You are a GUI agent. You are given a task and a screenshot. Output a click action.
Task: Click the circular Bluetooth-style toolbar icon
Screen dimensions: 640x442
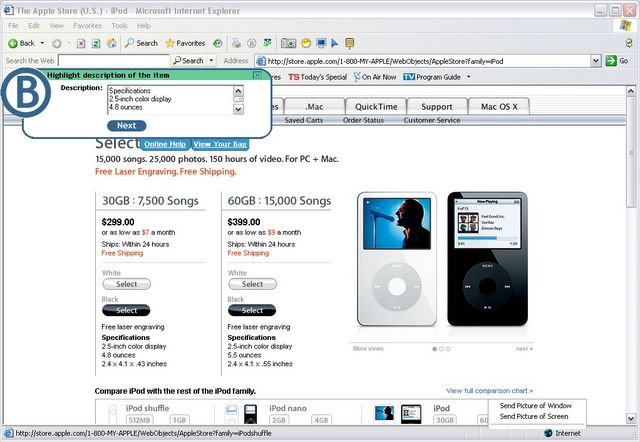click(x=252, y=43)
